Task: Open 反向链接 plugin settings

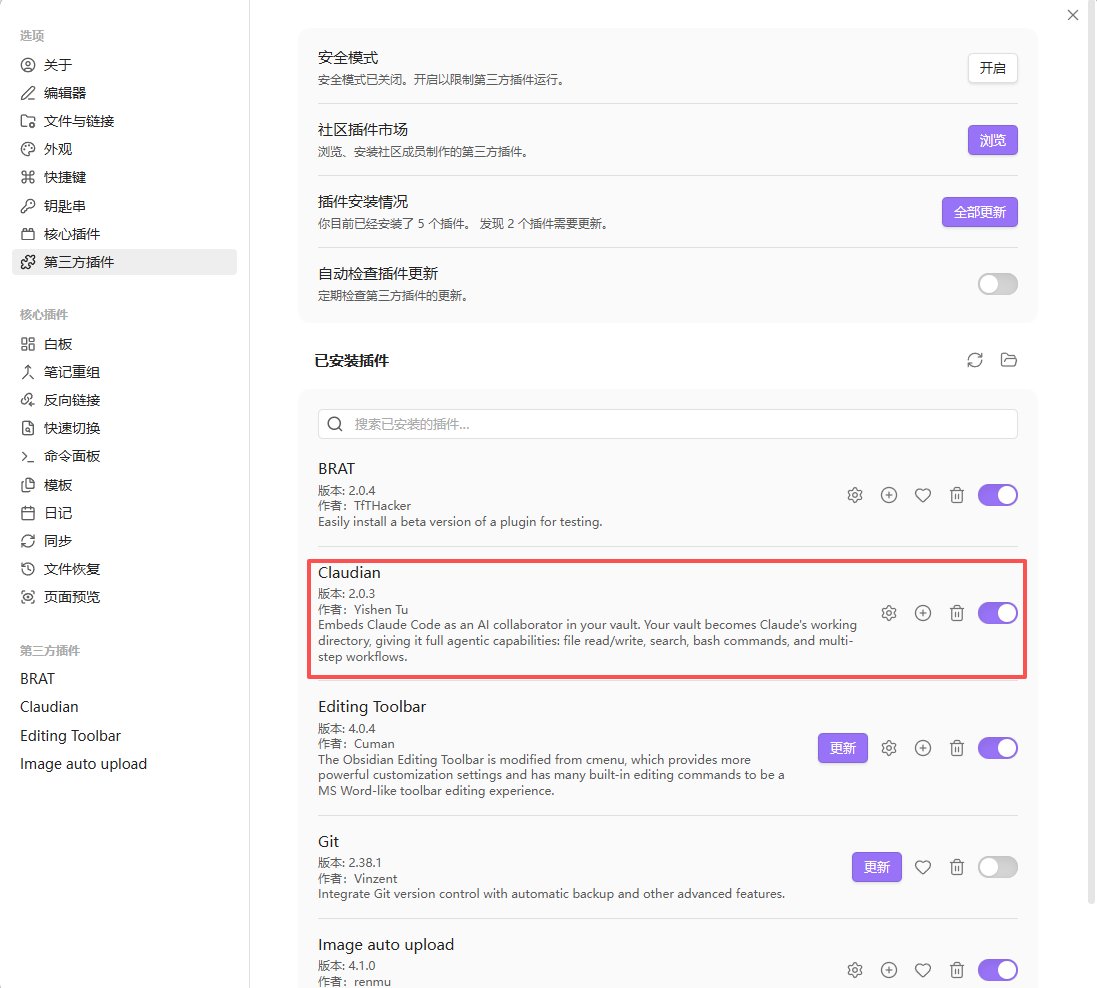Action: tap(125, 400)
